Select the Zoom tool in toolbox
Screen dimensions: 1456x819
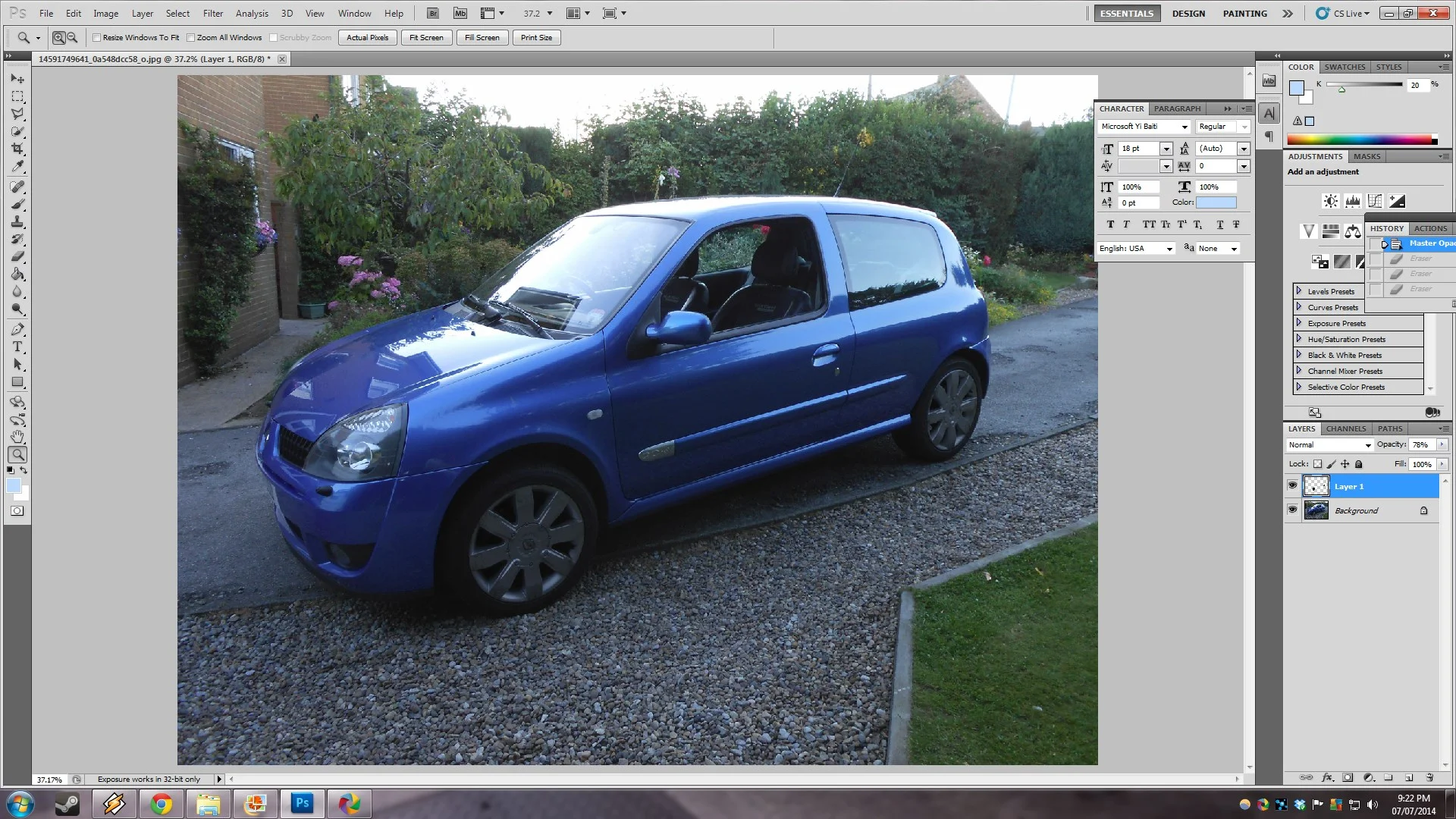17,455
